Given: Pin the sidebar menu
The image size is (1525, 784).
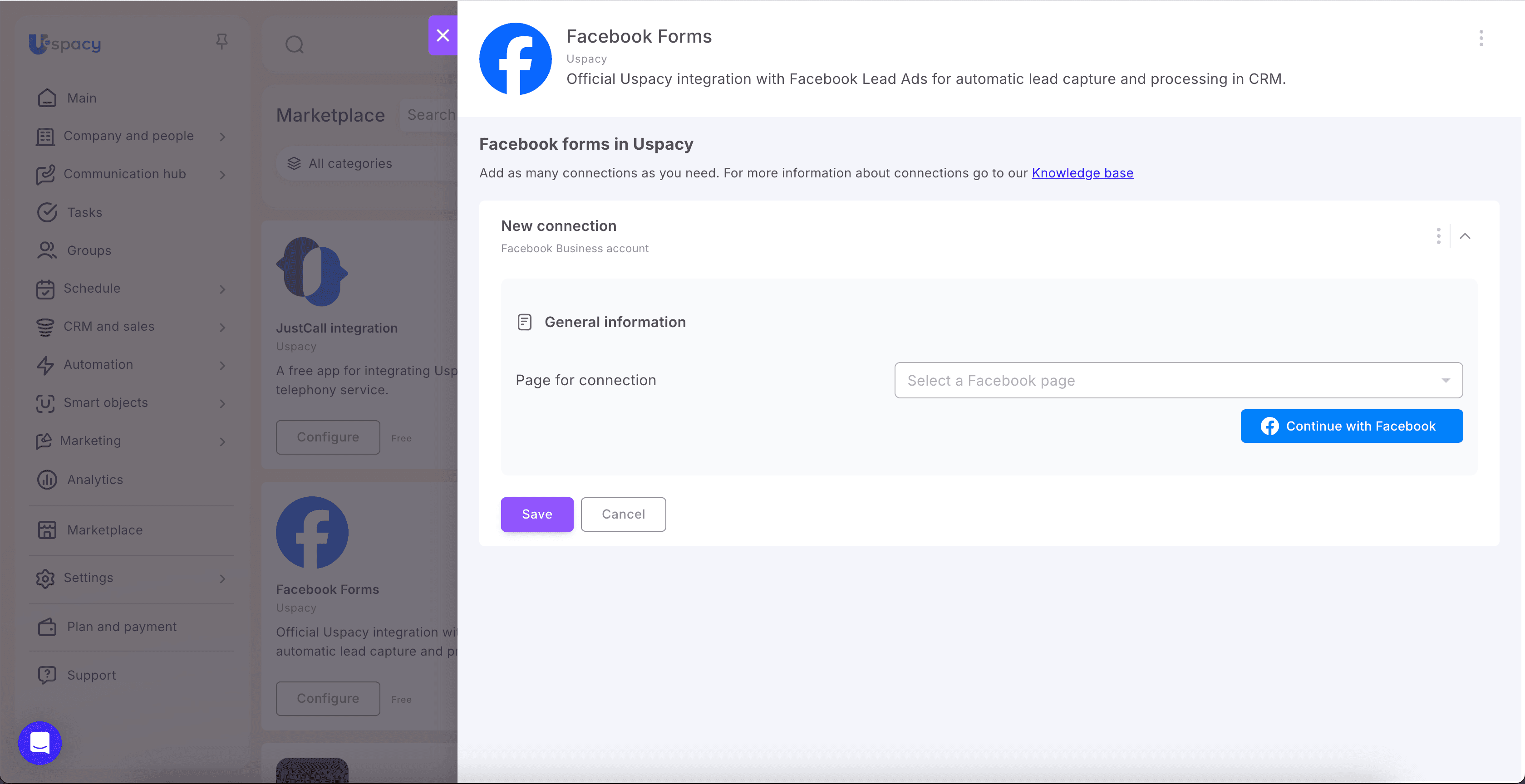Looking at the screenshot, I should [222, 41].
